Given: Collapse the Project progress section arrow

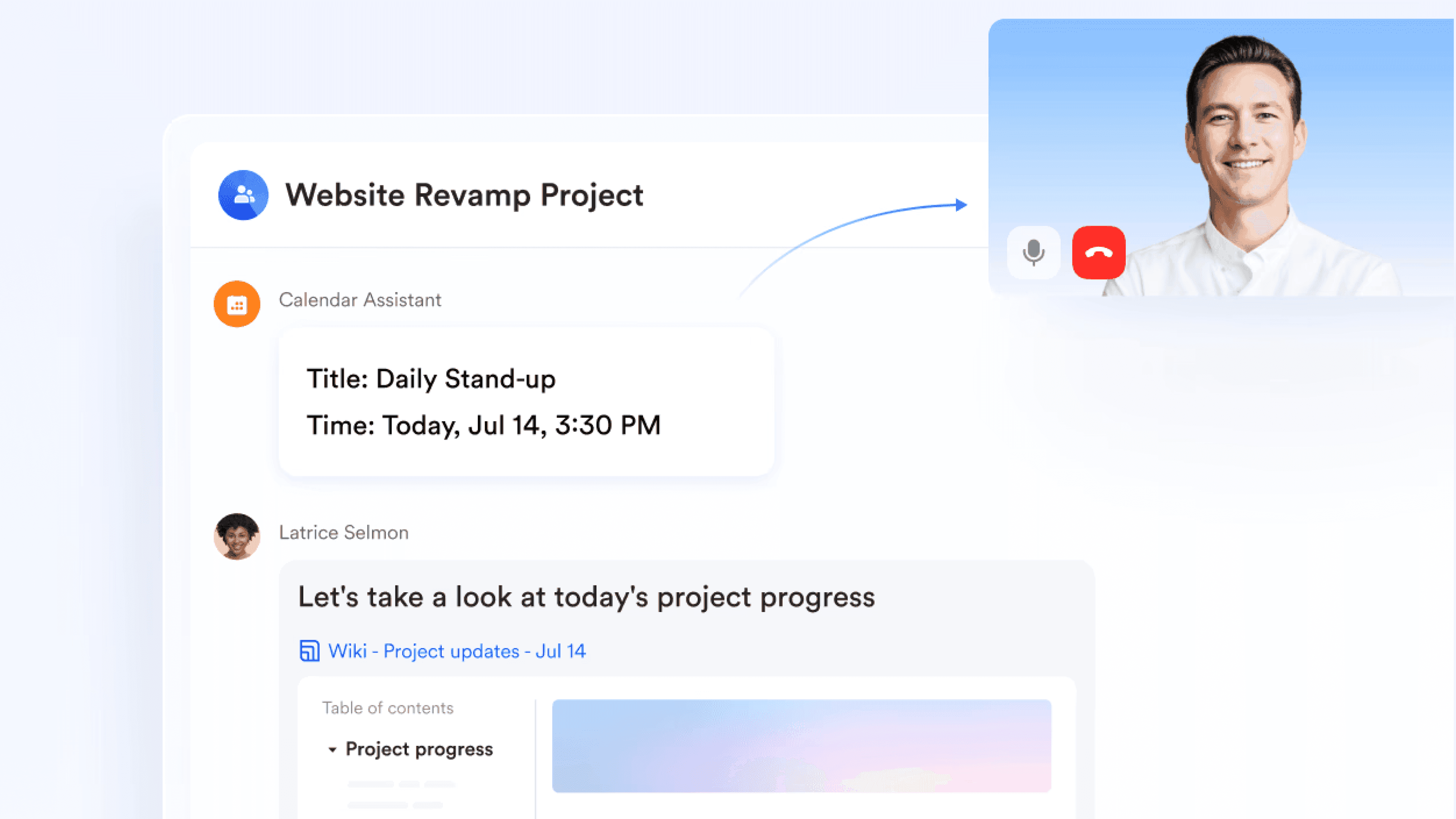Looking at the screenshot, I should [x=333, y=750].
